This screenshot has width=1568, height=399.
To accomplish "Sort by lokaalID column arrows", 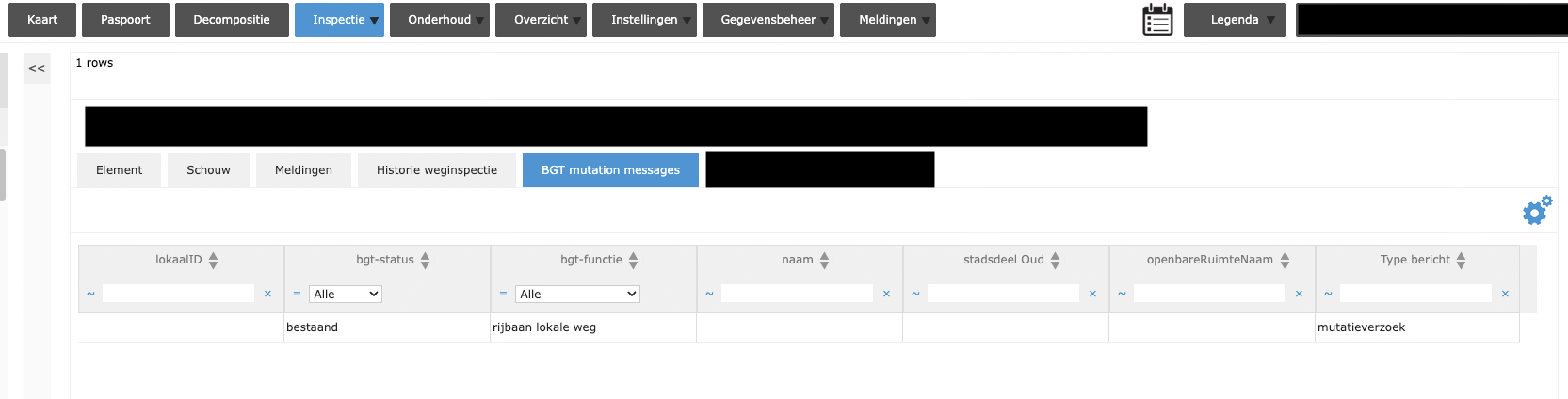I will pyautogui.click(x=214, y=261).
